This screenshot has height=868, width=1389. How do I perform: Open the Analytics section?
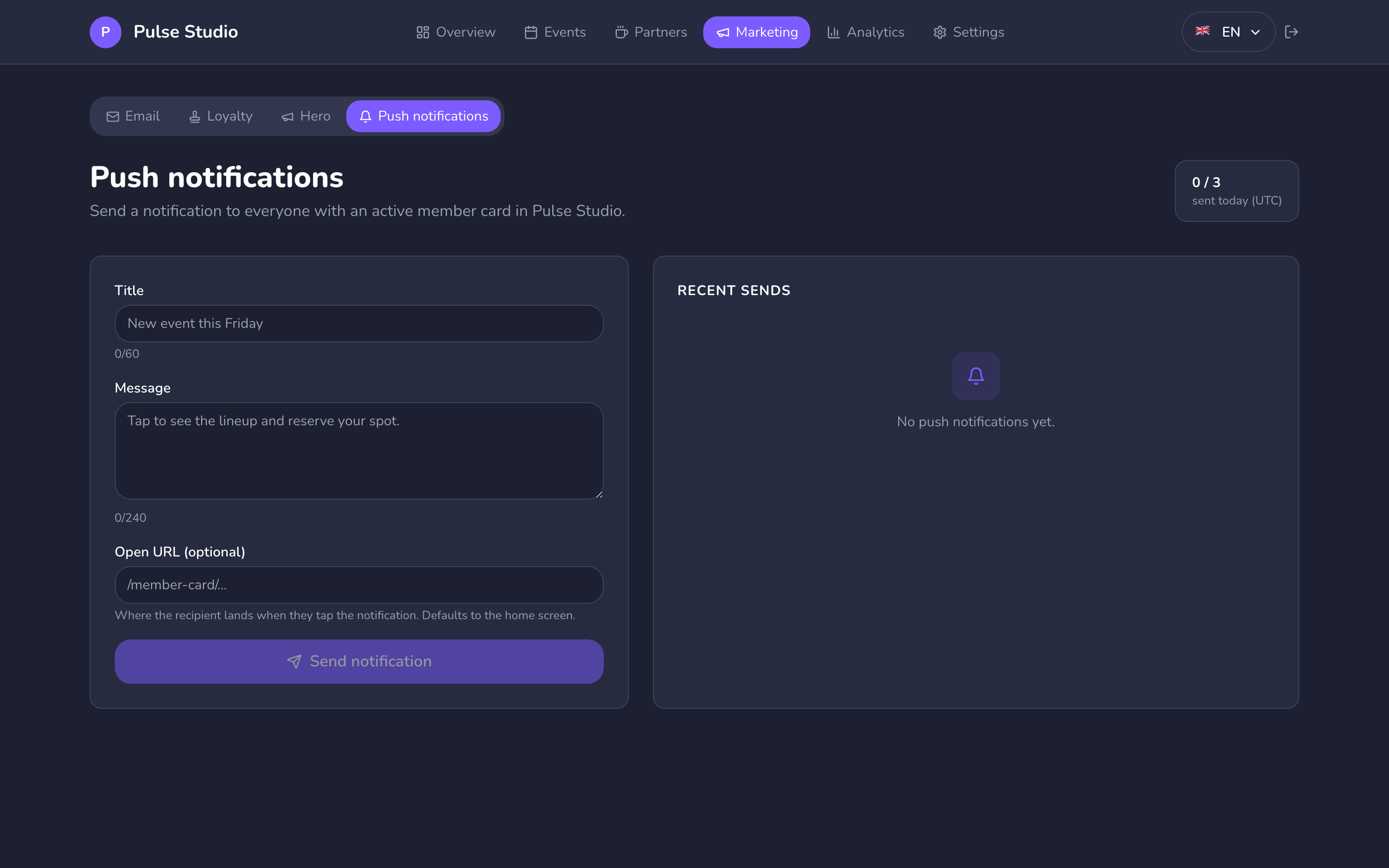[x=866, y=32]
